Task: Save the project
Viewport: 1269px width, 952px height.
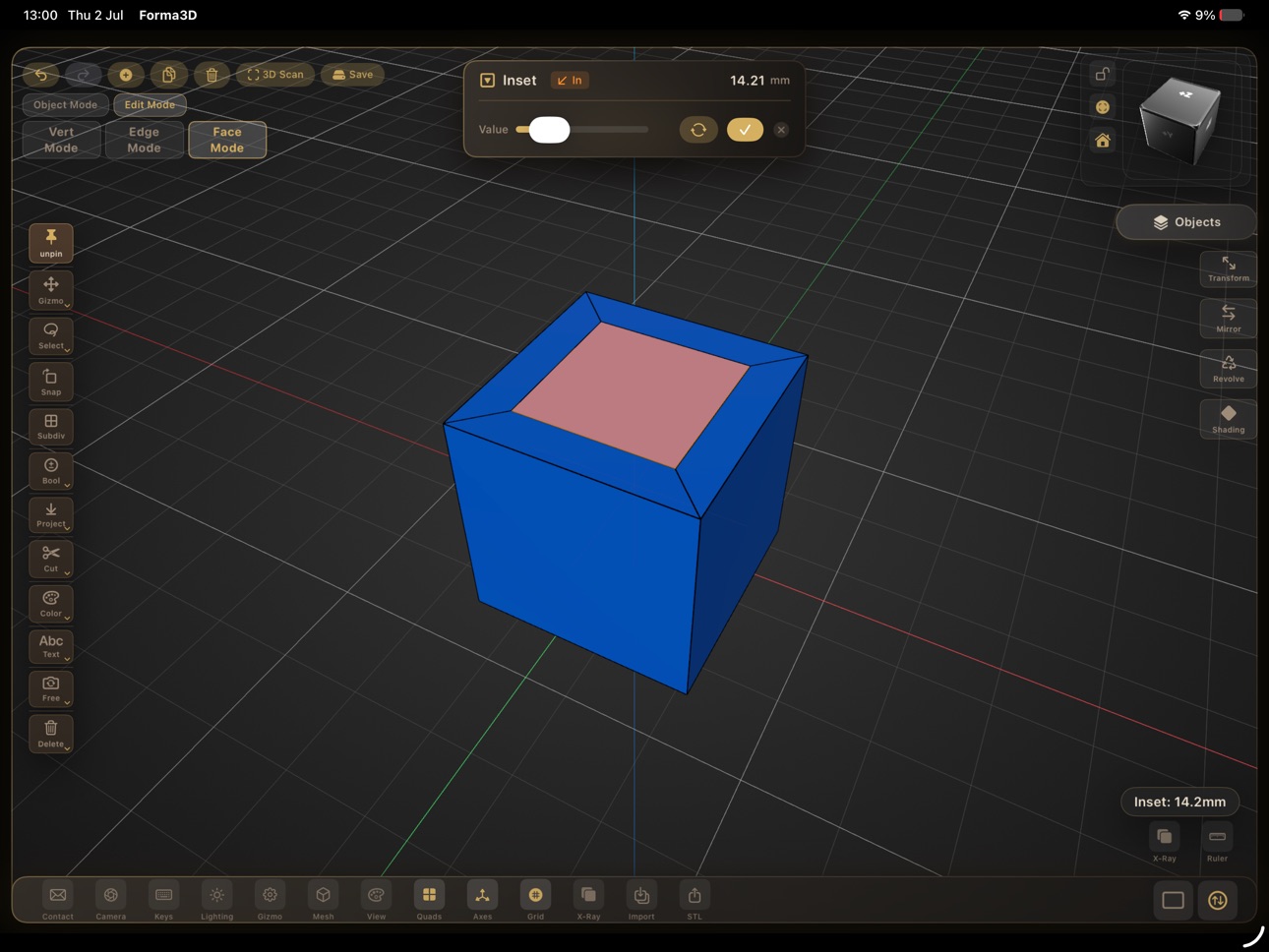Action: (352, 75)
